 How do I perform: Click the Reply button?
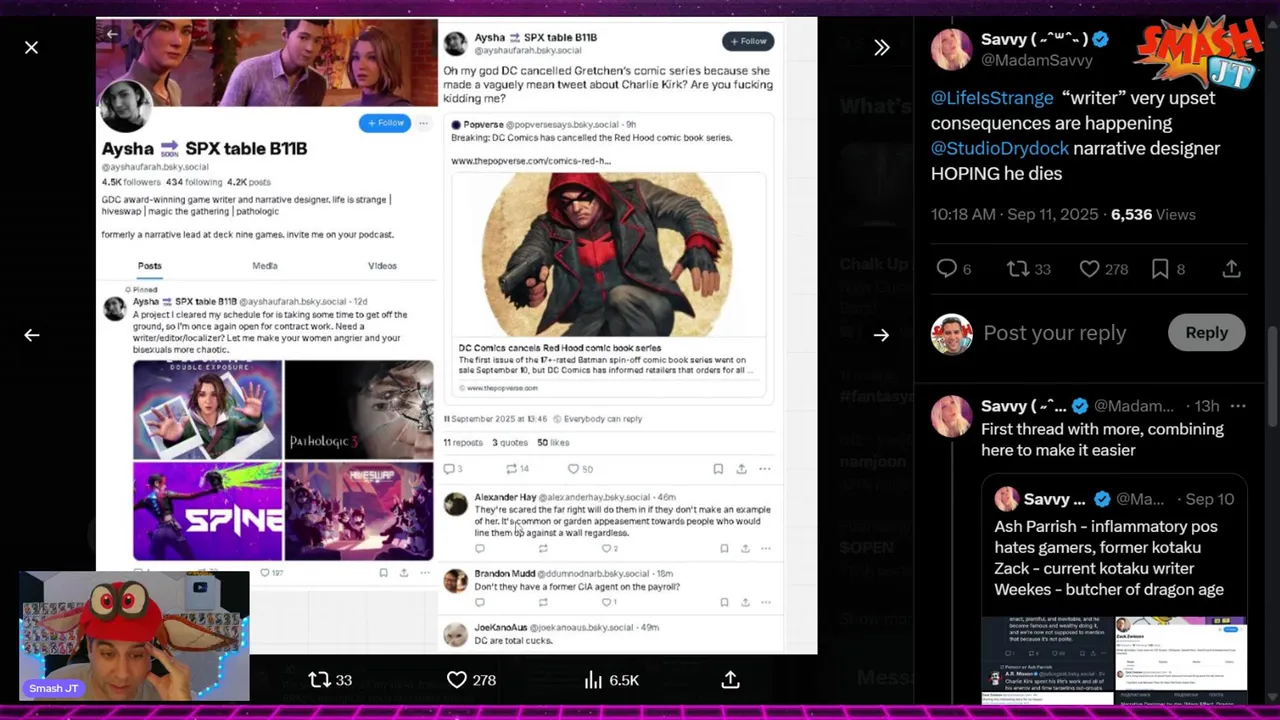coord(1206,333)
